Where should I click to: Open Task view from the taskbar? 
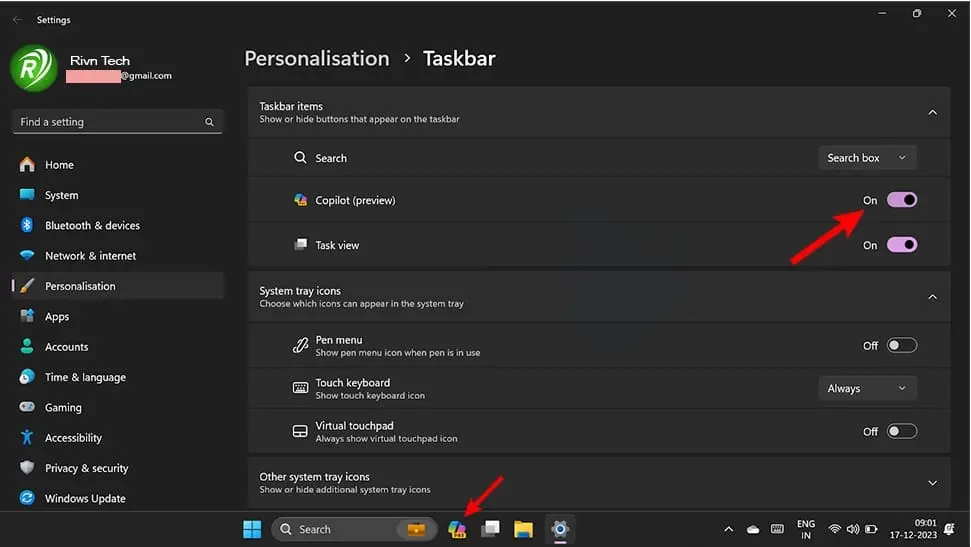(x=490, y=530)
